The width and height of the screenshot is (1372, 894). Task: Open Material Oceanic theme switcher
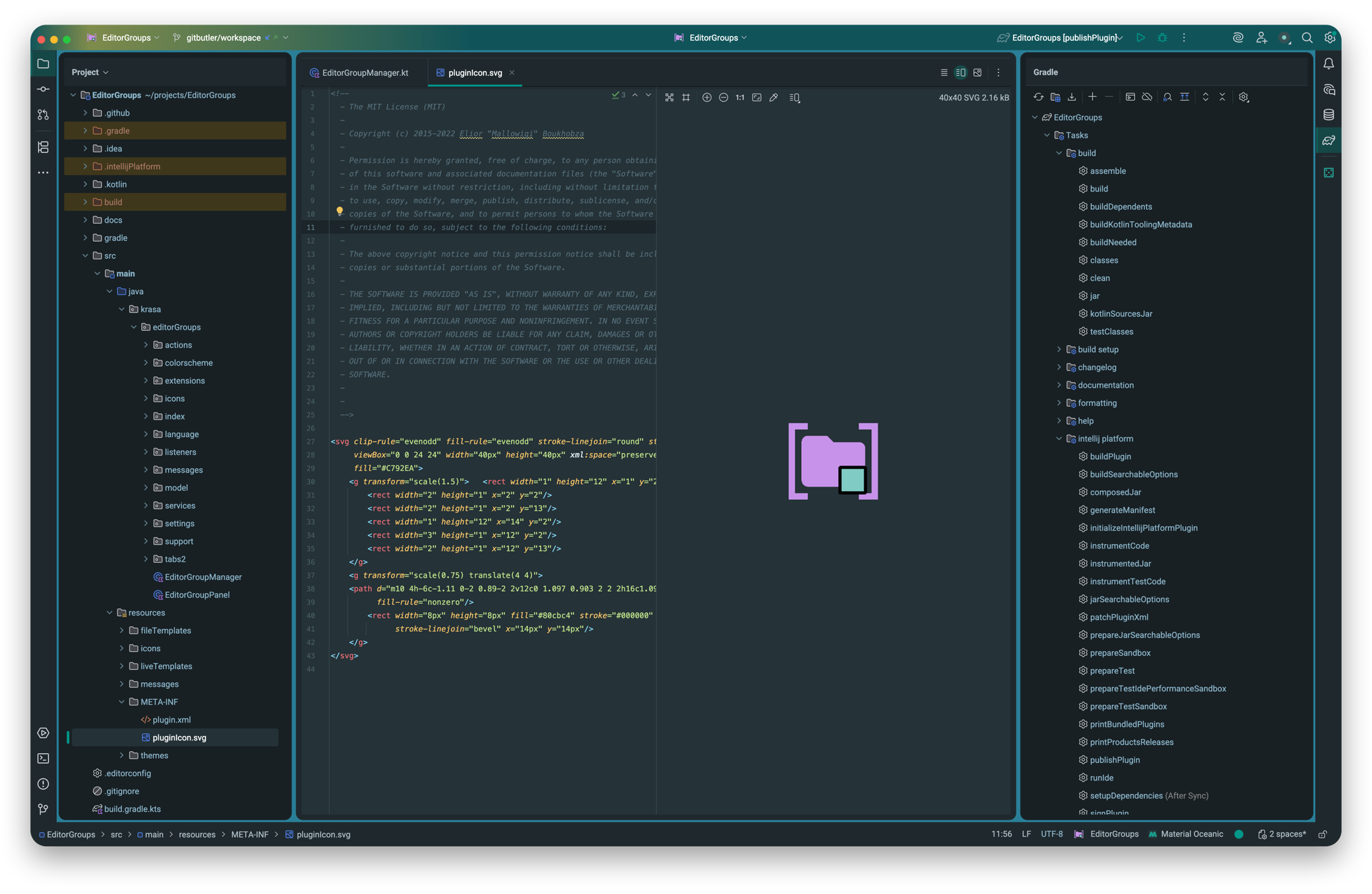coord(1186,835)
